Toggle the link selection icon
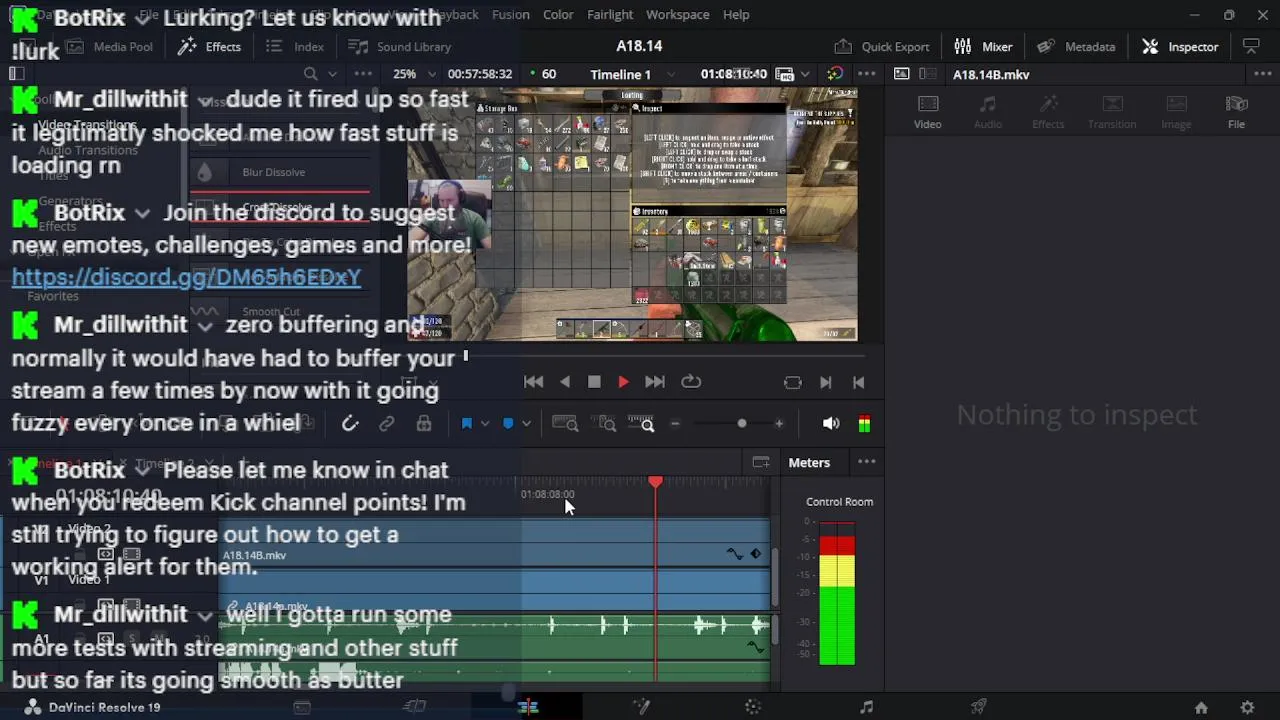The image size is (1280, 720). pyautogui.click(x=387, y=424)
